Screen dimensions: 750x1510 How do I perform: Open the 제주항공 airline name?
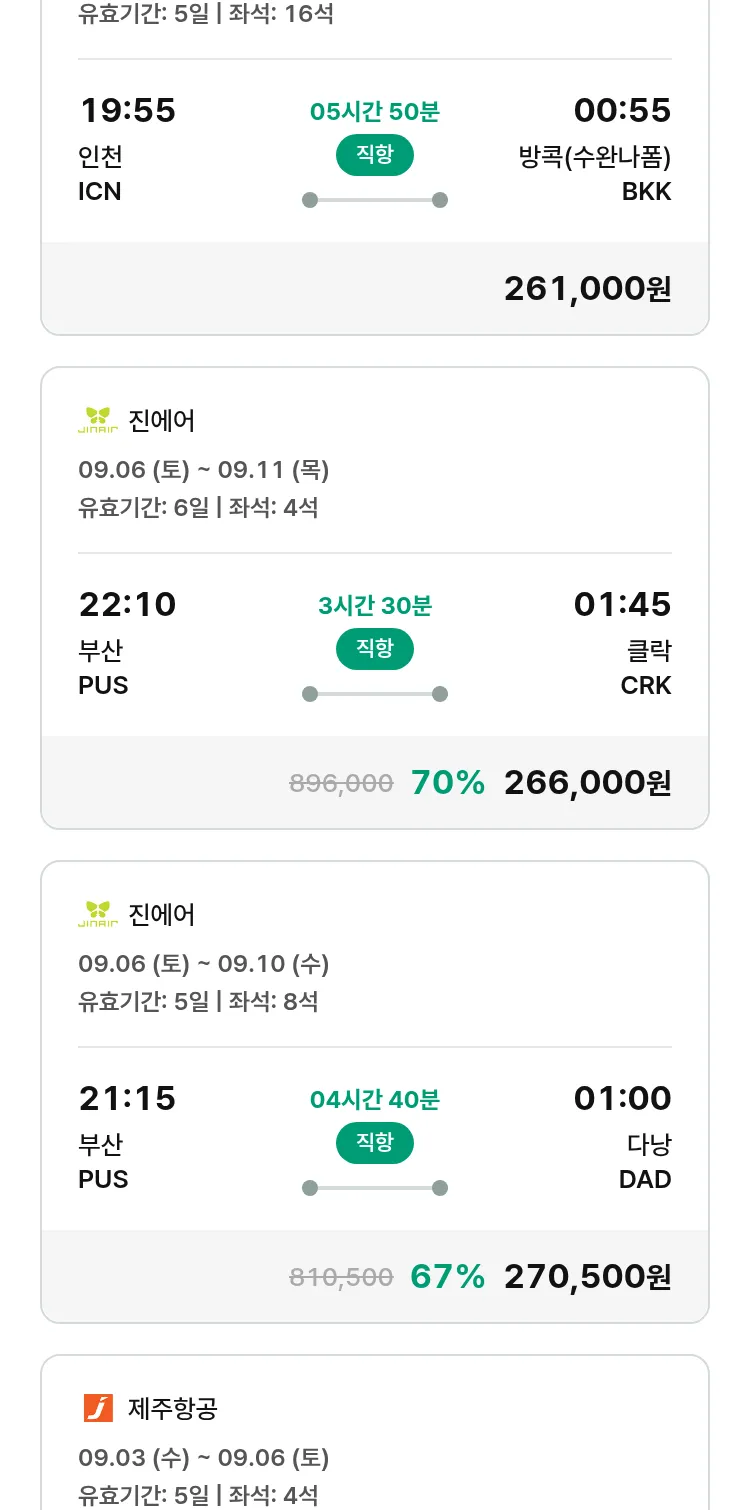coord(173,1408)
